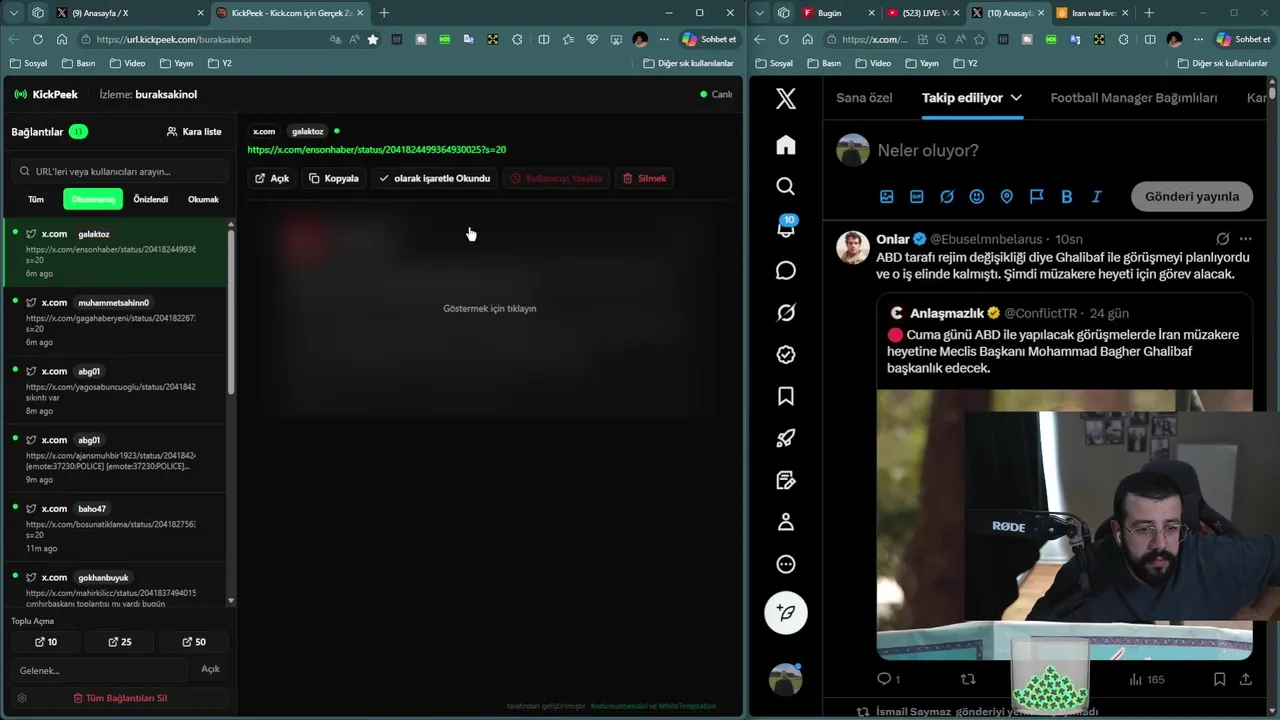Switch to Football Manager Bağımlıları tab
Viewport: 1280px width, 720px height.
pyautogui.click(x=1134, y=98)
